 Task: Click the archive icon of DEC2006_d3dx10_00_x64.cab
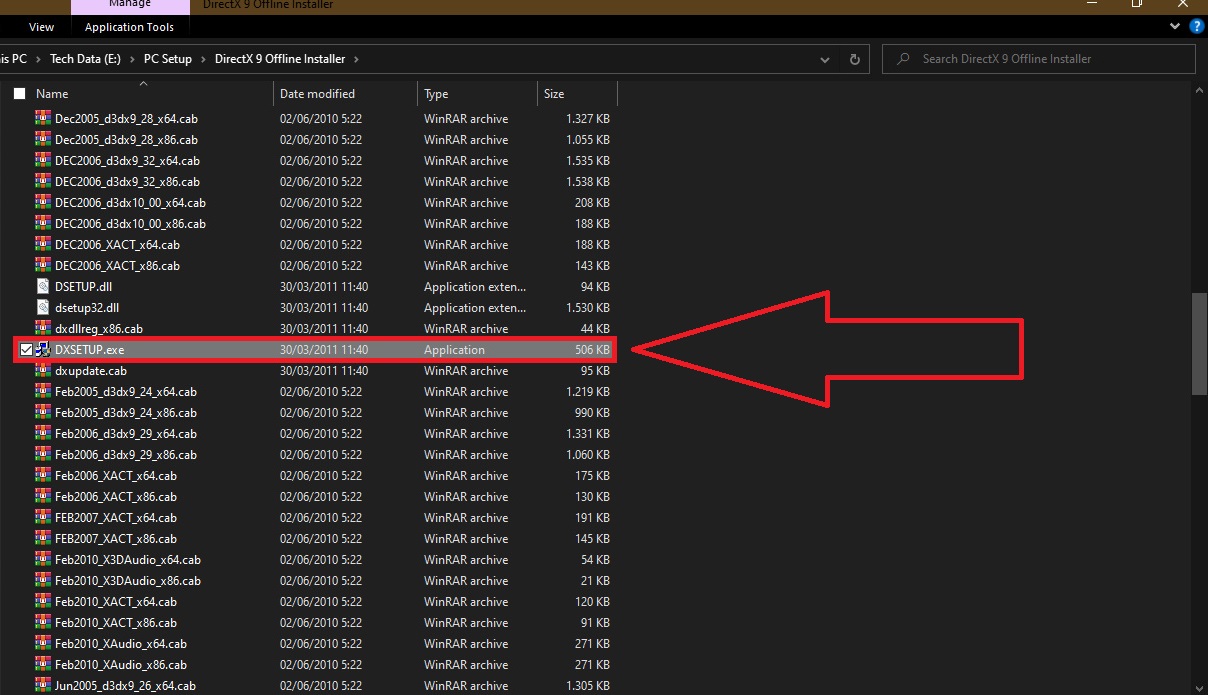pyautogui.click(x=43, y=202)
